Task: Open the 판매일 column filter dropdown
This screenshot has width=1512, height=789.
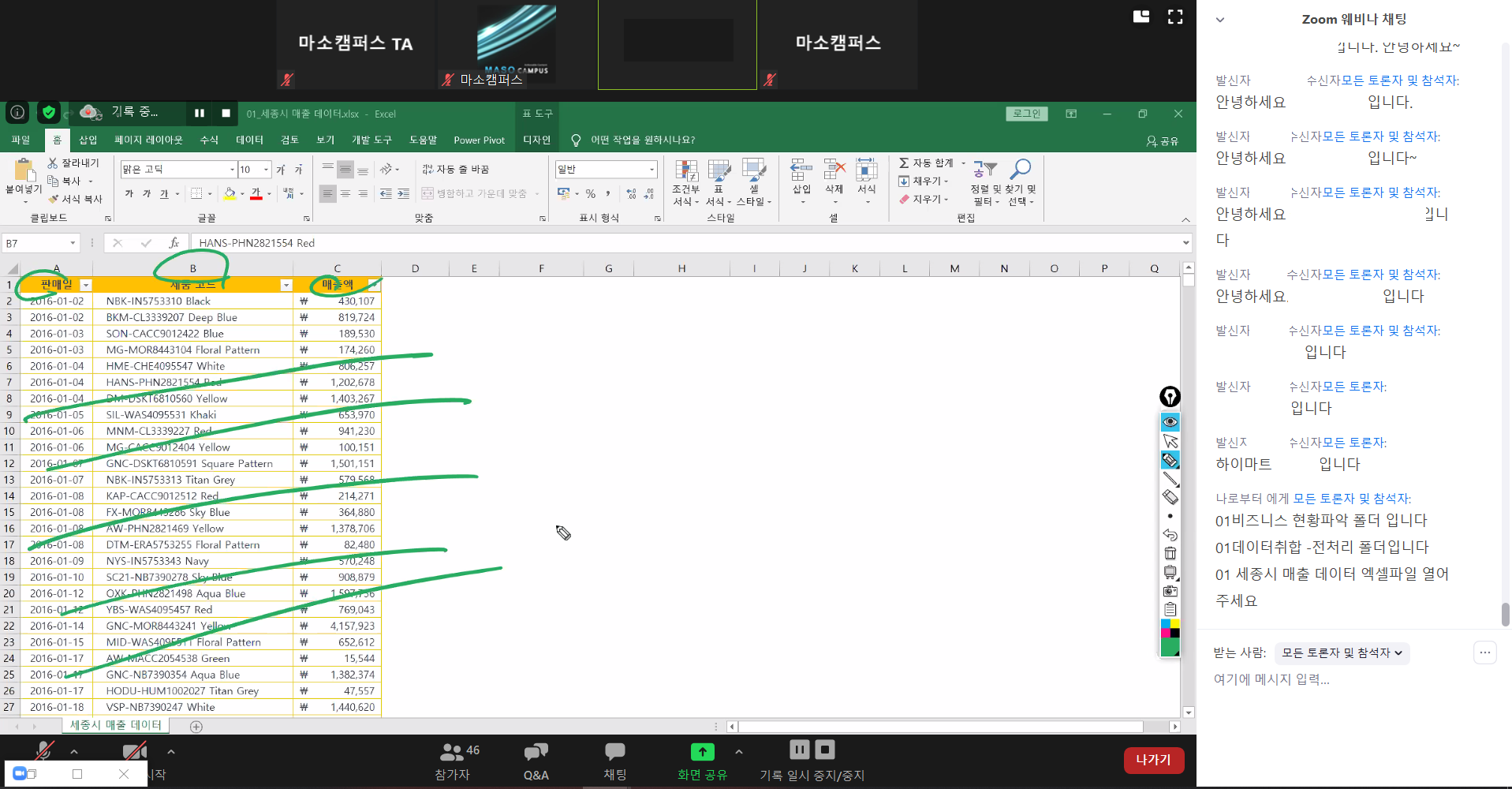Action: (x=87, y=285)
